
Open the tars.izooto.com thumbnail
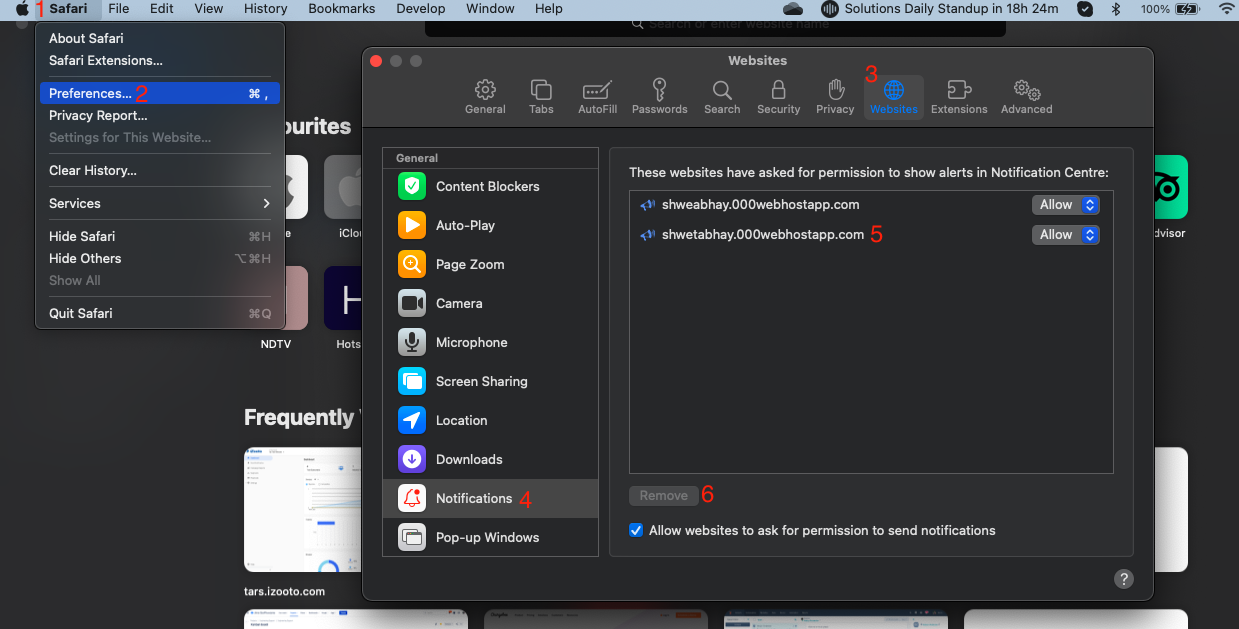click(303, 509)
